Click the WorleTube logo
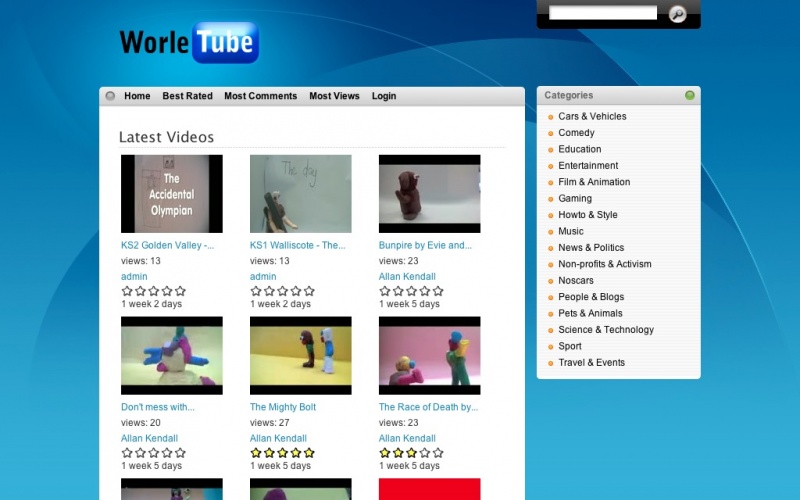Image resolution: width=800 pixels, height=500 pixels. (189, 42)
